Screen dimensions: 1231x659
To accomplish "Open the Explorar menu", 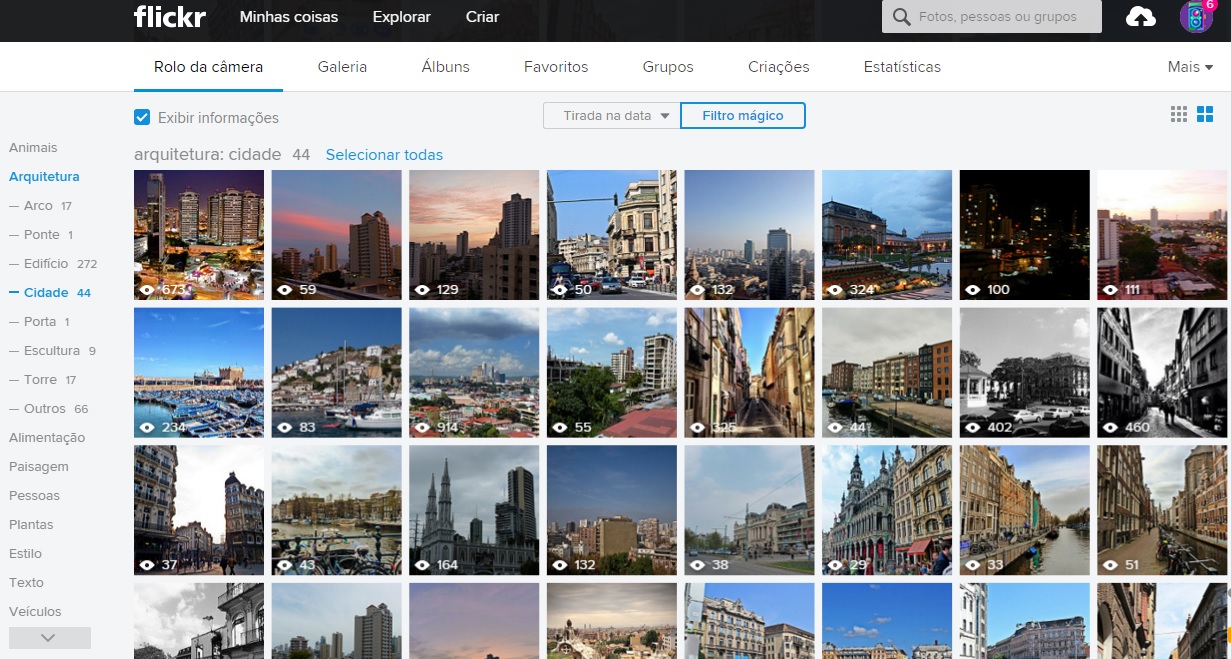I will (x=401, y=17).
